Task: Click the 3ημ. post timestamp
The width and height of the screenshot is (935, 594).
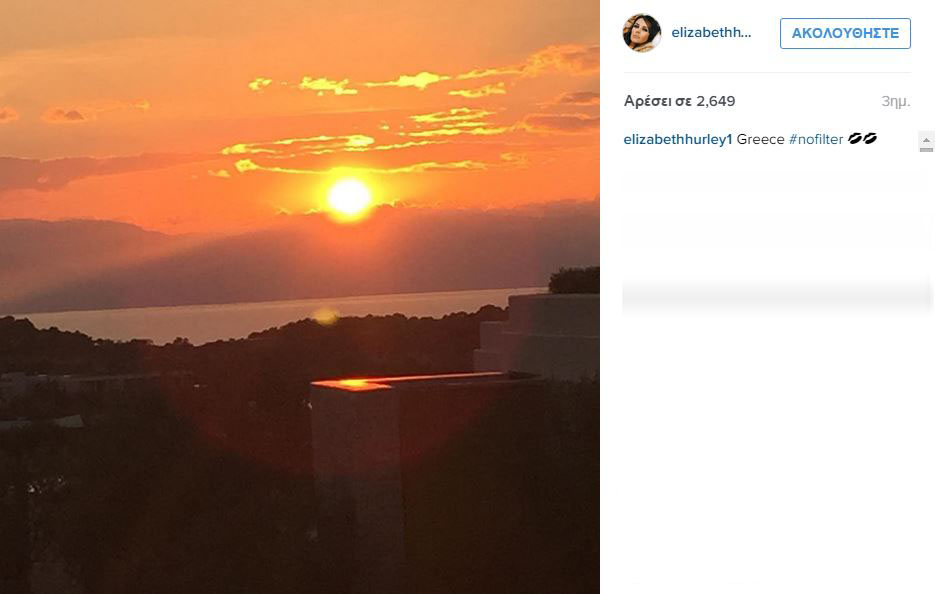Action: pyautogui.click(x=896, y=101)
